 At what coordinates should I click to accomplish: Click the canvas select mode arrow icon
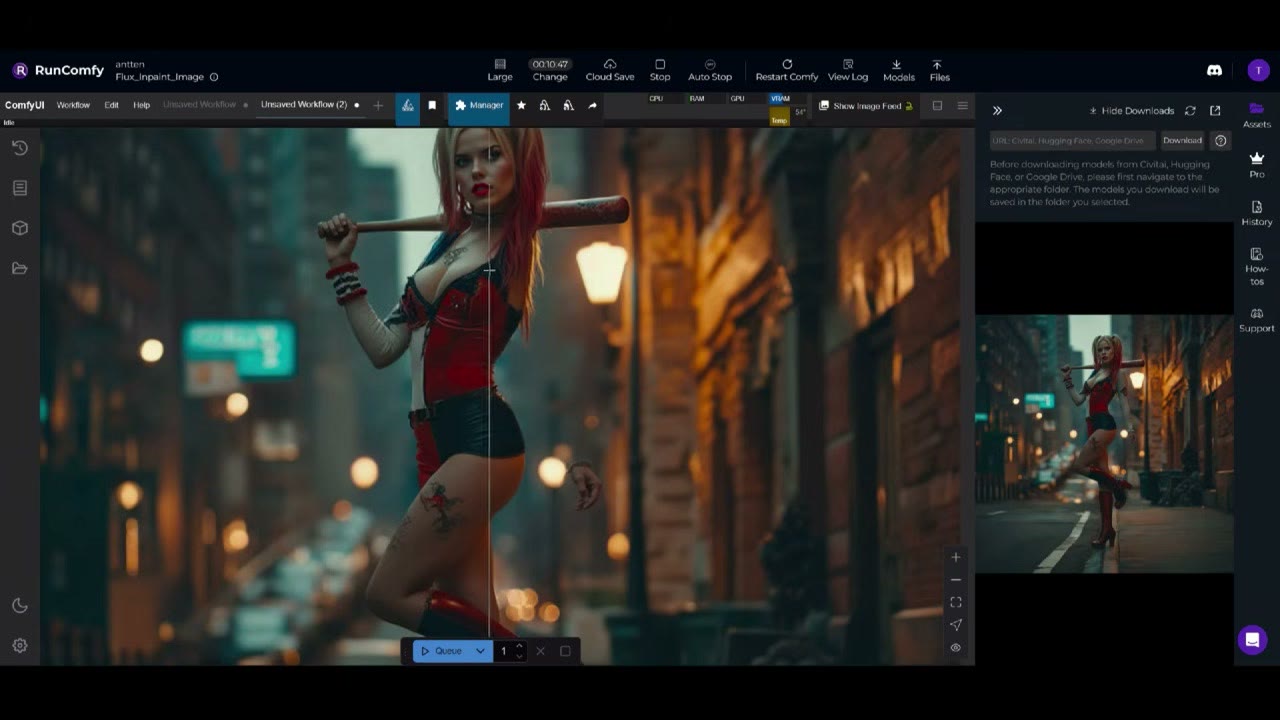[x=956, y=625]
